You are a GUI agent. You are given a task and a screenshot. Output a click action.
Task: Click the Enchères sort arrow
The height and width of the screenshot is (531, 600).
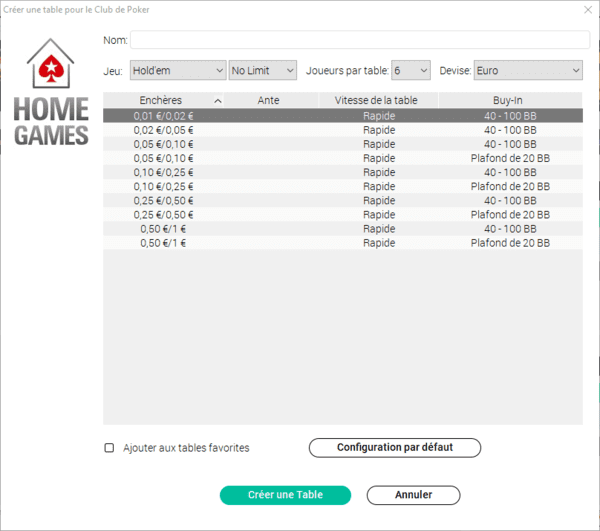pos(218,101)
